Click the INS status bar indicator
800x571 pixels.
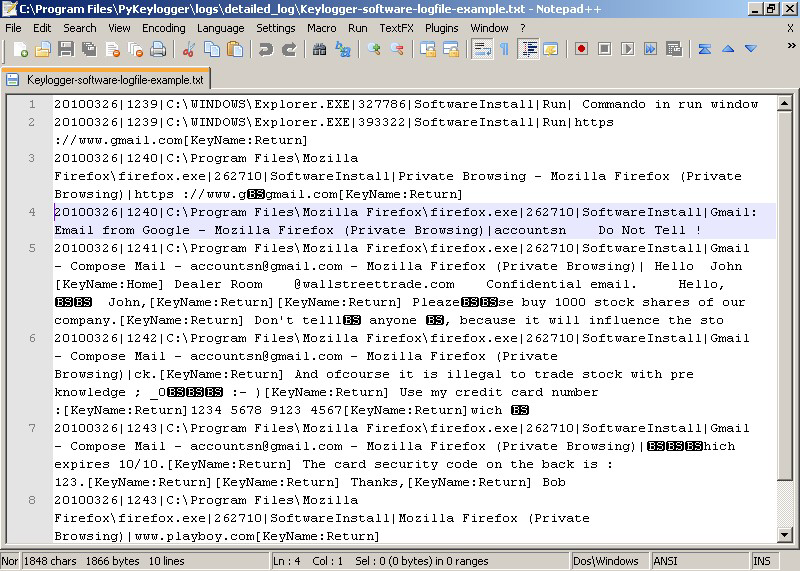762,561
